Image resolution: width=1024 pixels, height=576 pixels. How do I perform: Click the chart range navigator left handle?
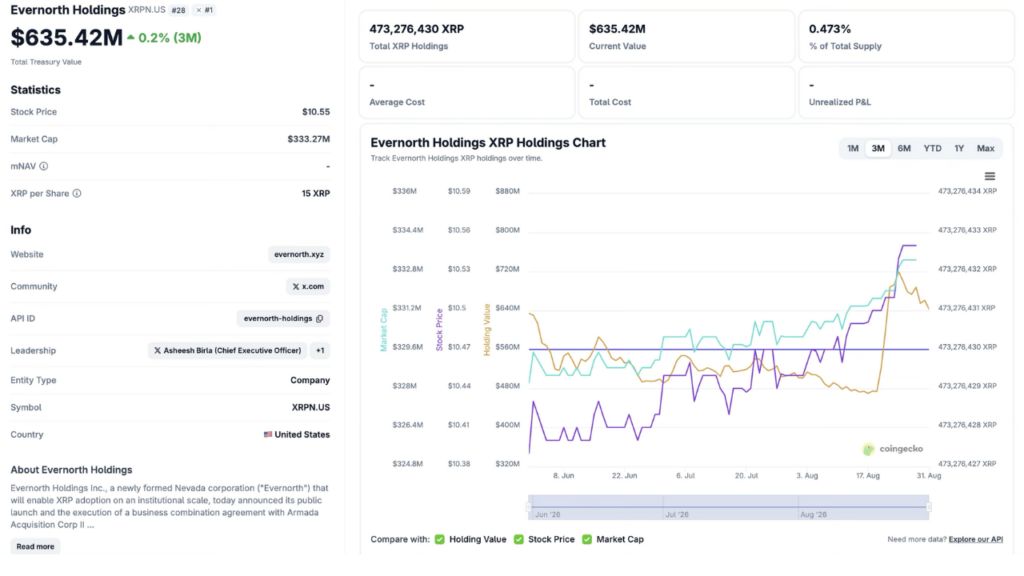[529, 507]
